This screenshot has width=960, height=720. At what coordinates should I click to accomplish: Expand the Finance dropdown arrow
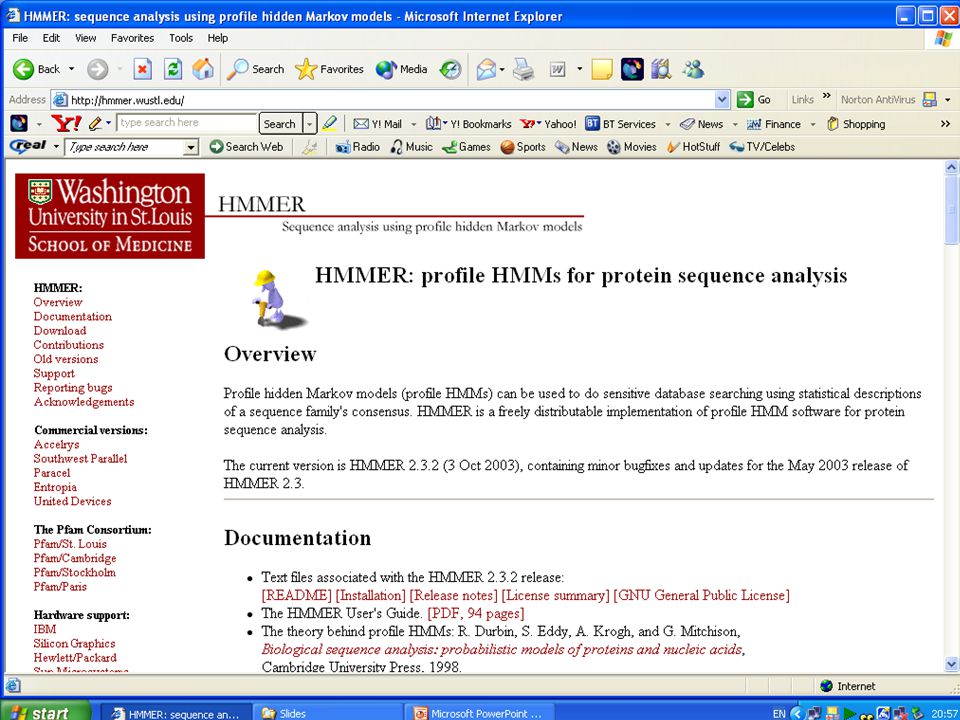point(813,124)
